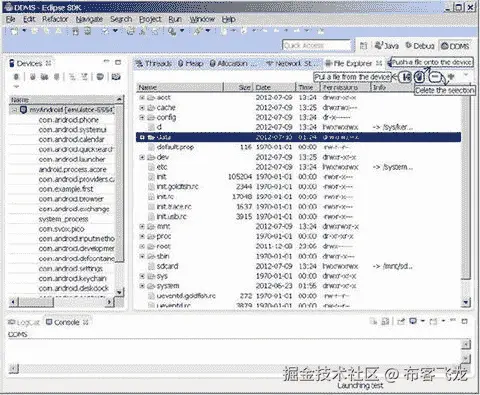Select com.example.first process
480x395 pixels.
click(x=66, y=189)
